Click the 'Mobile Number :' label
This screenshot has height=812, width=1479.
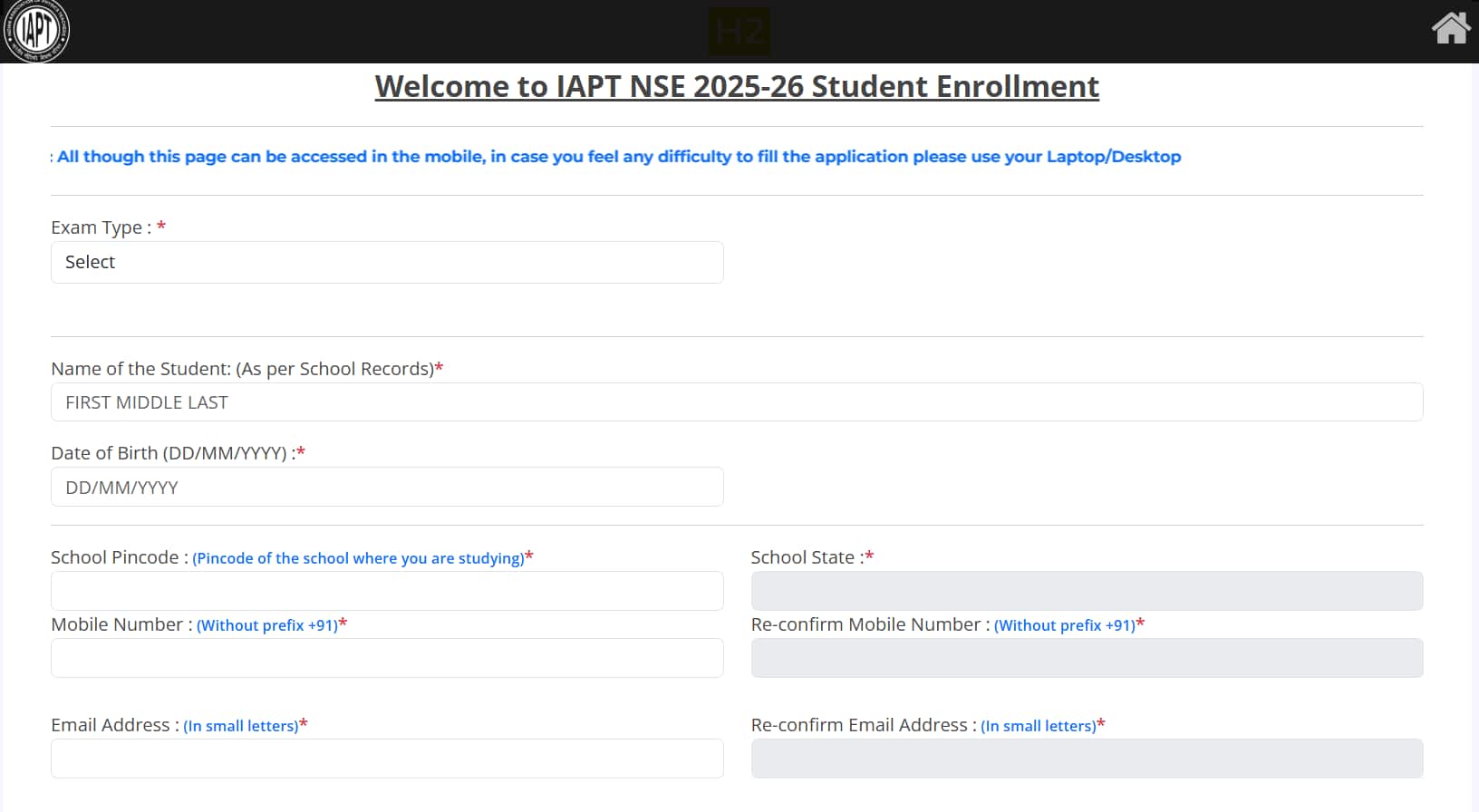[121, 624]
